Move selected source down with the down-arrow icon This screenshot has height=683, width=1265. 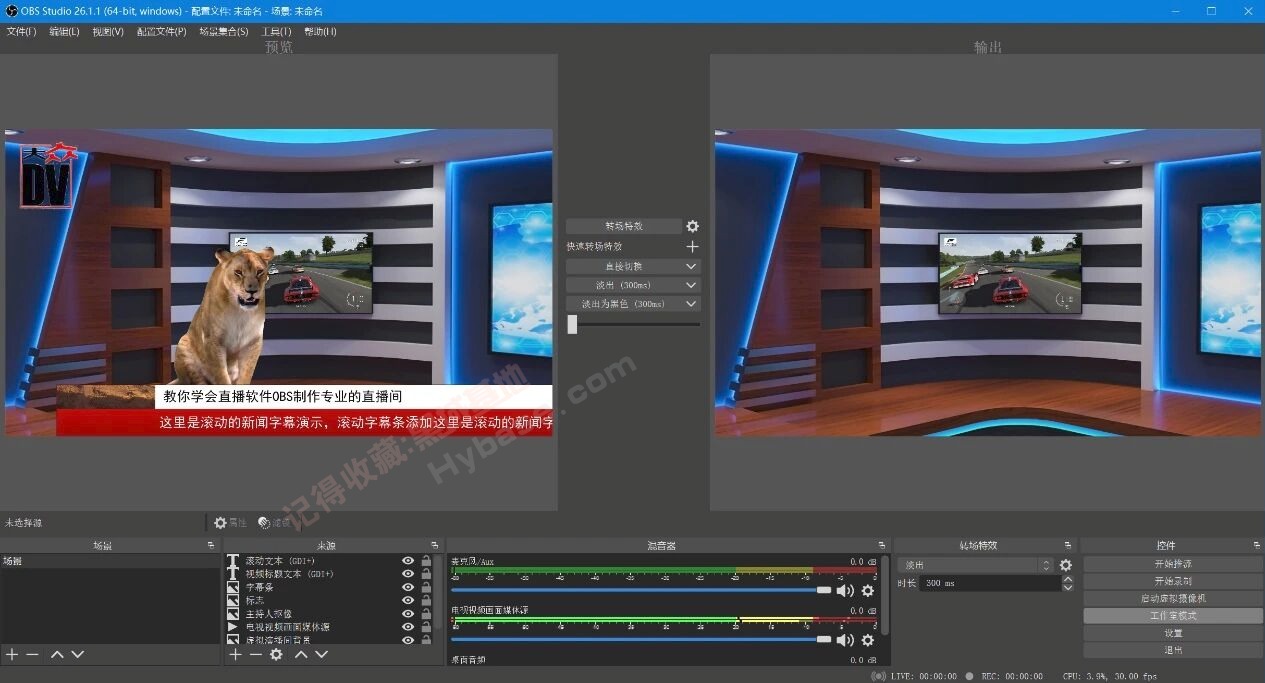click(x=320, y=654)
